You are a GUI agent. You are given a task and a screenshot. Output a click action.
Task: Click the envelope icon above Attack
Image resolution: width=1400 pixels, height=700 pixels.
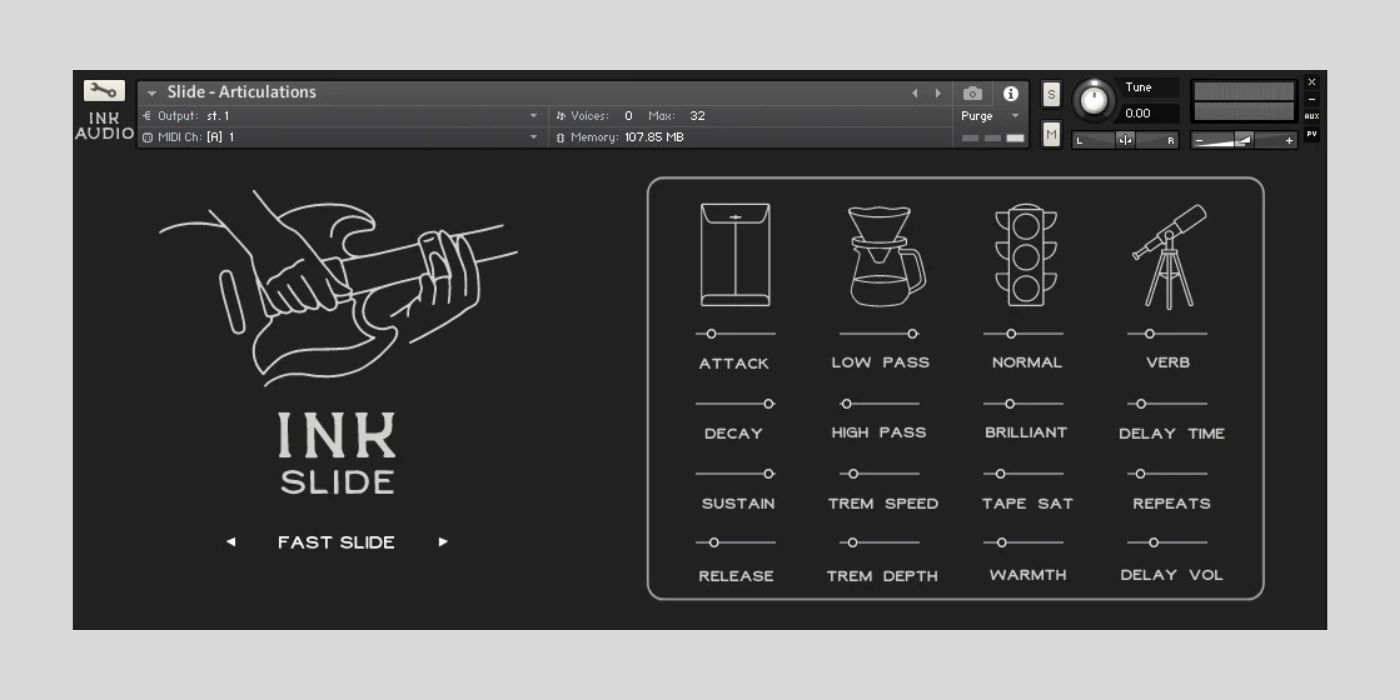point(735,254)
